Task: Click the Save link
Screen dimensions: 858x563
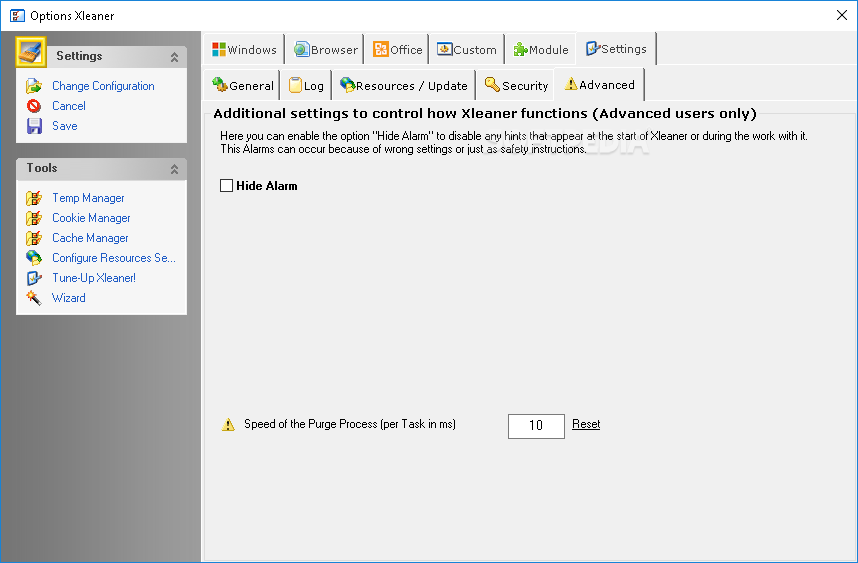Action: [65, 126]
